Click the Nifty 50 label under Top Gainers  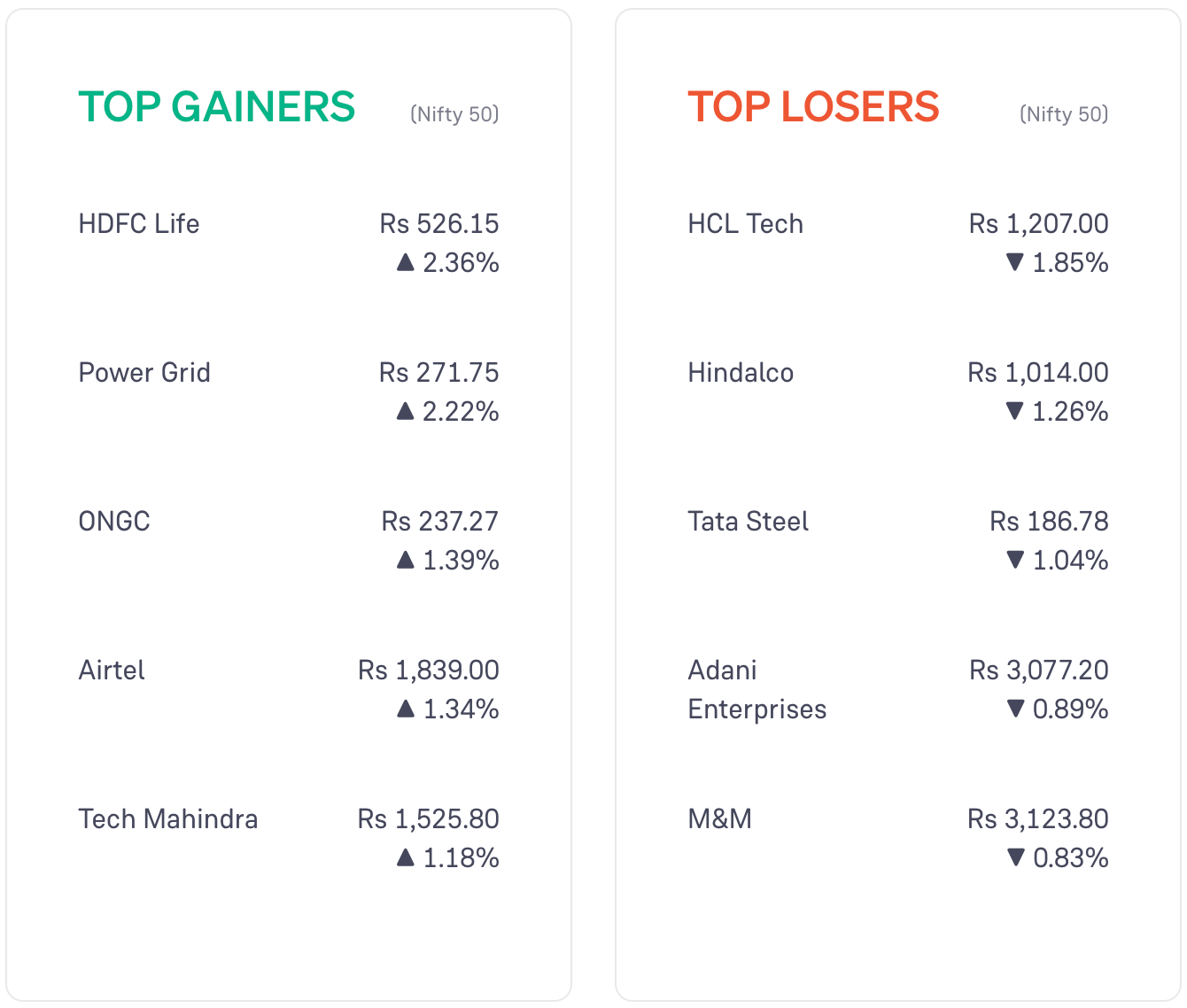[454, 114]
